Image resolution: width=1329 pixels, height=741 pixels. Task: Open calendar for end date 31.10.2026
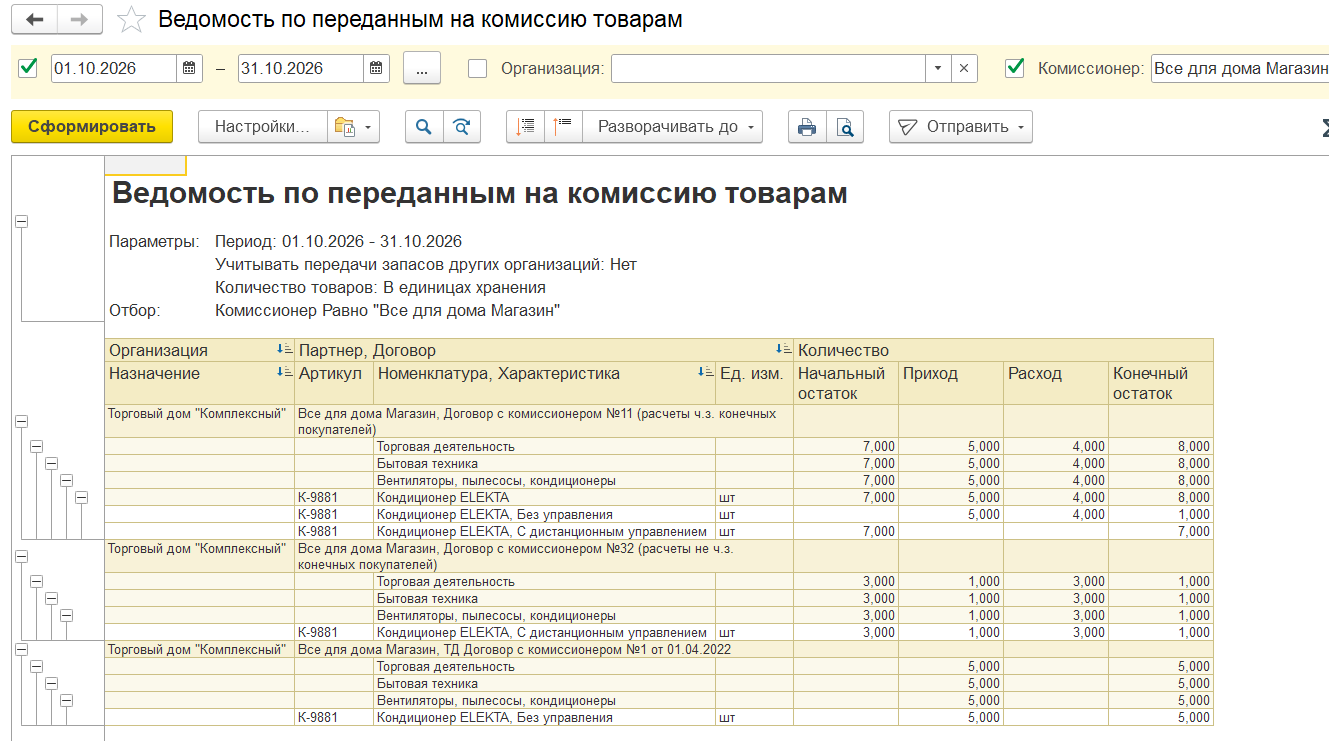point(376,69)
